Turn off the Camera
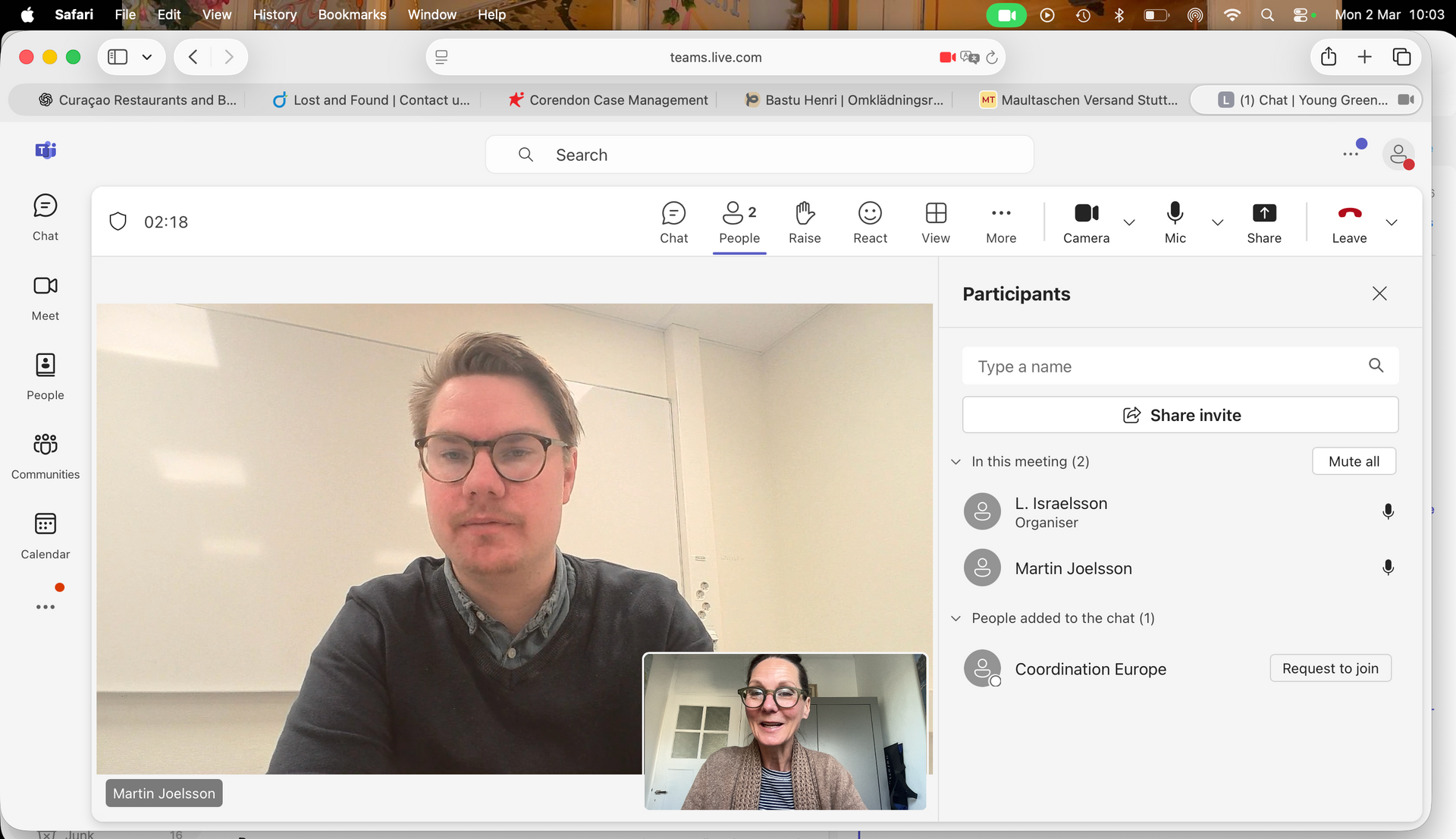Screen dimensions: 1456x839 click(x=1086, y=222)
